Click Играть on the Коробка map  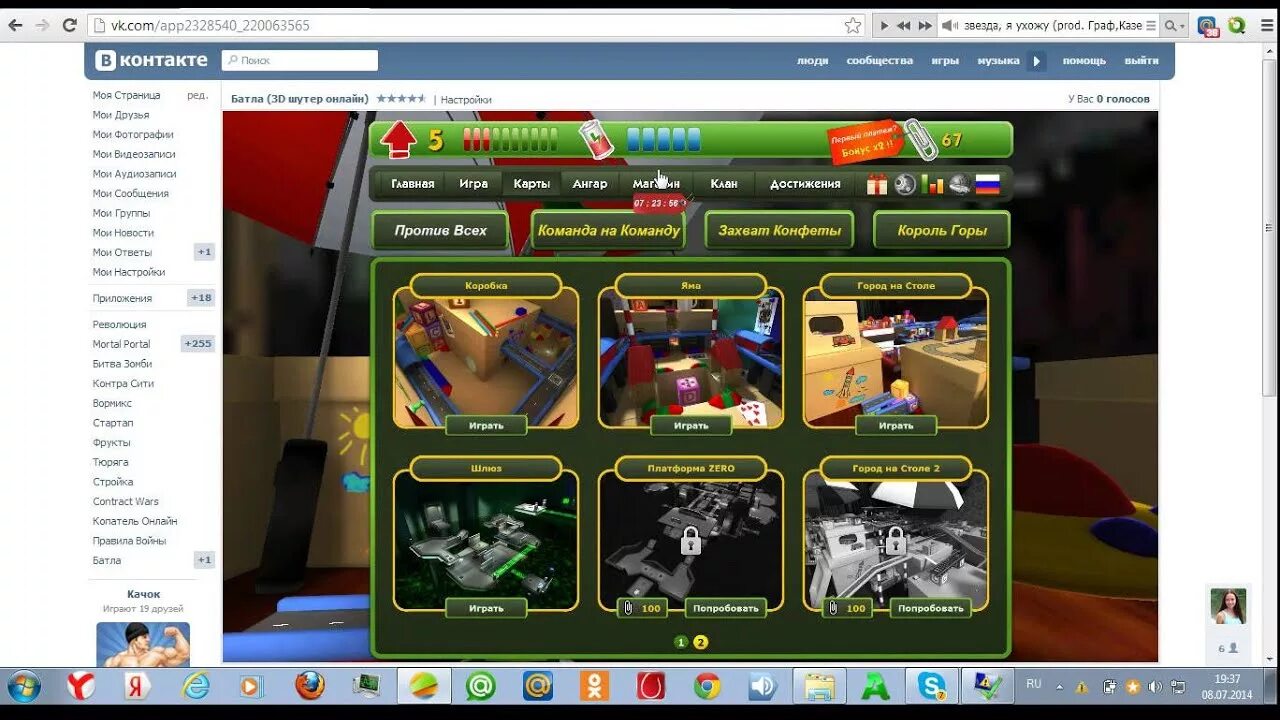pyautogui.click(x=486, y=425)
